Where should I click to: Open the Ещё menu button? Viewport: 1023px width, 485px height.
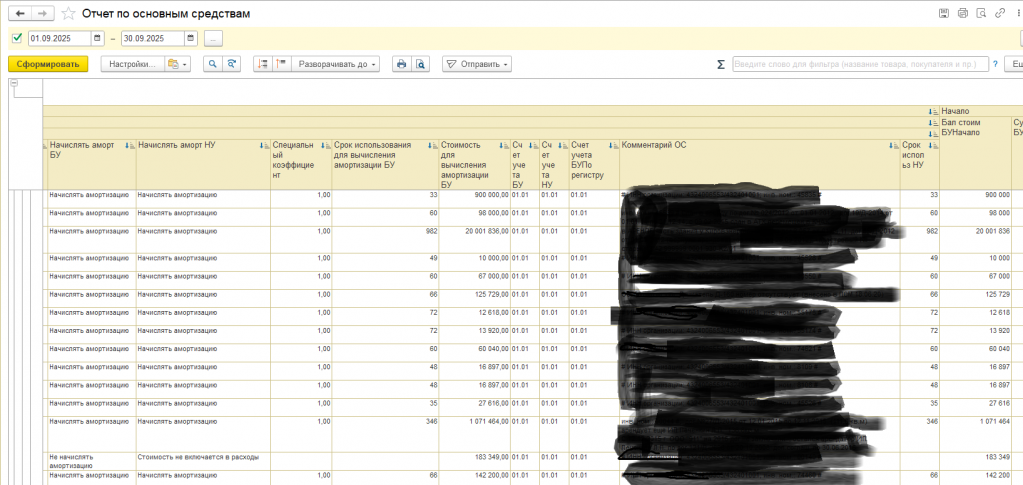click(x=1013, y=65)
